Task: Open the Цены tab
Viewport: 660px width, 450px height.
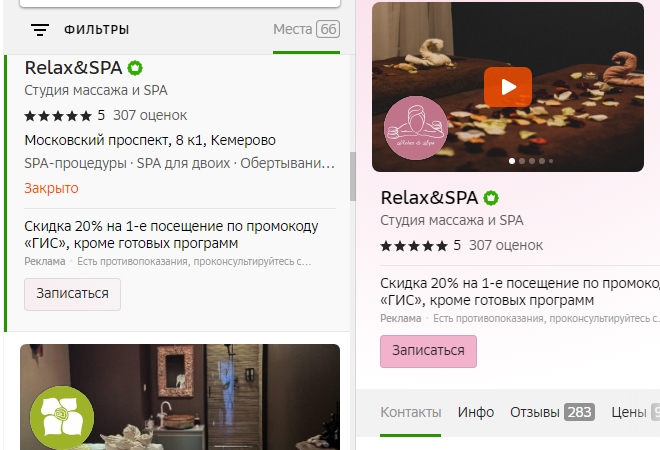Action: (x=635, y=412)
